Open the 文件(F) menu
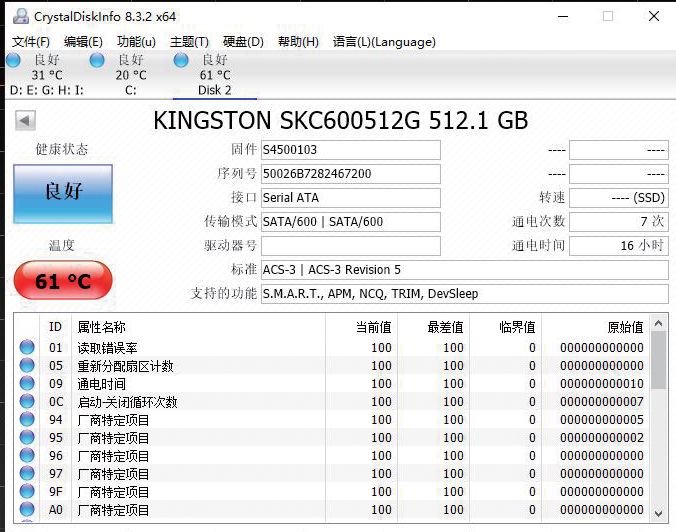This screenshot has height=532, width=676. [x=31, y=42]
